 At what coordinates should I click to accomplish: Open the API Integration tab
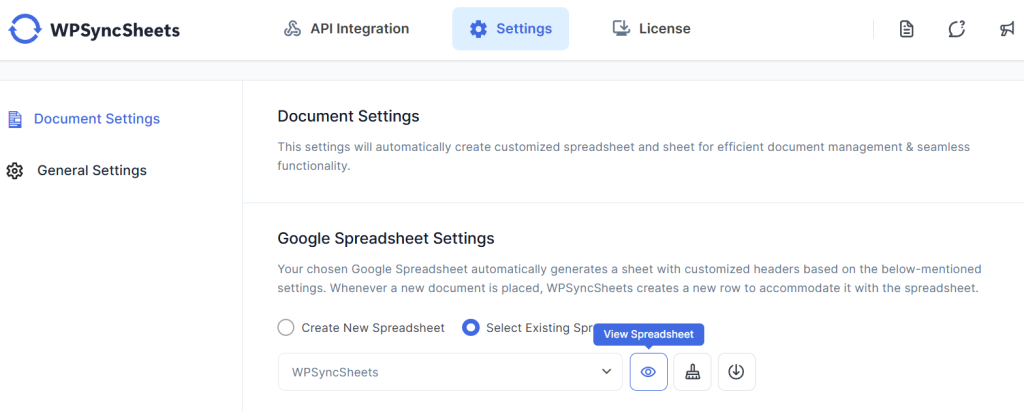tap(346, 29)
